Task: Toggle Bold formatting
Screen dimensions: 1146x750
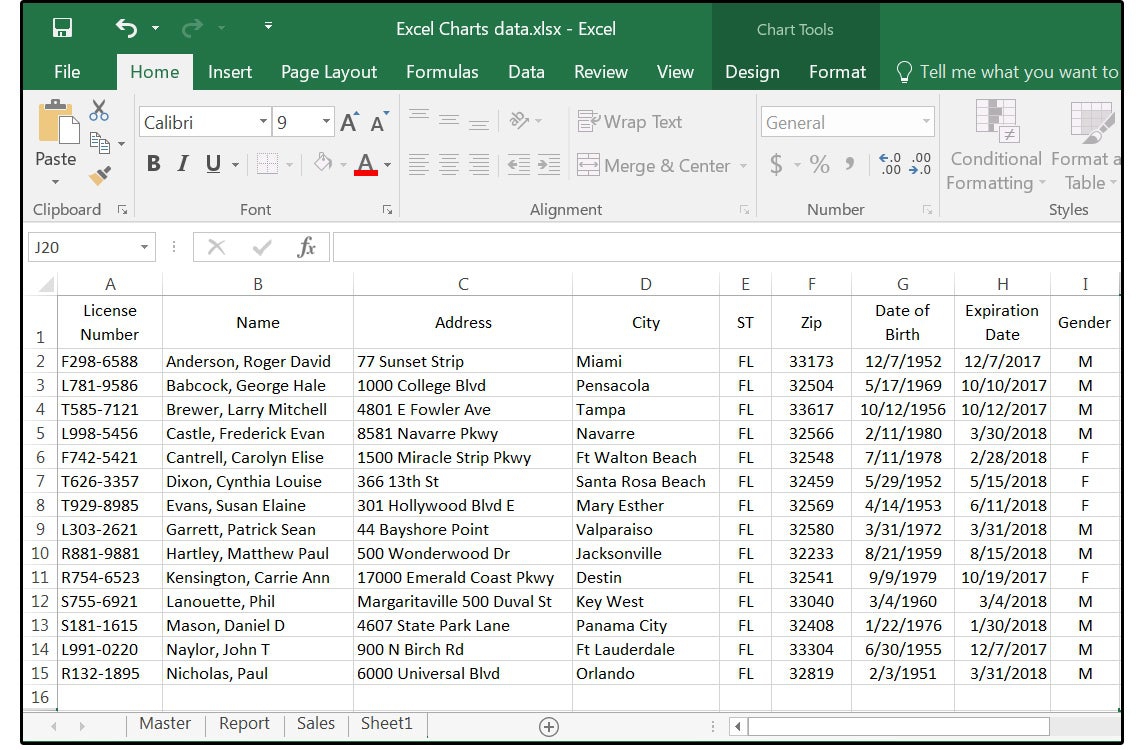Action: pyautogui.click(x=153, y=165)
